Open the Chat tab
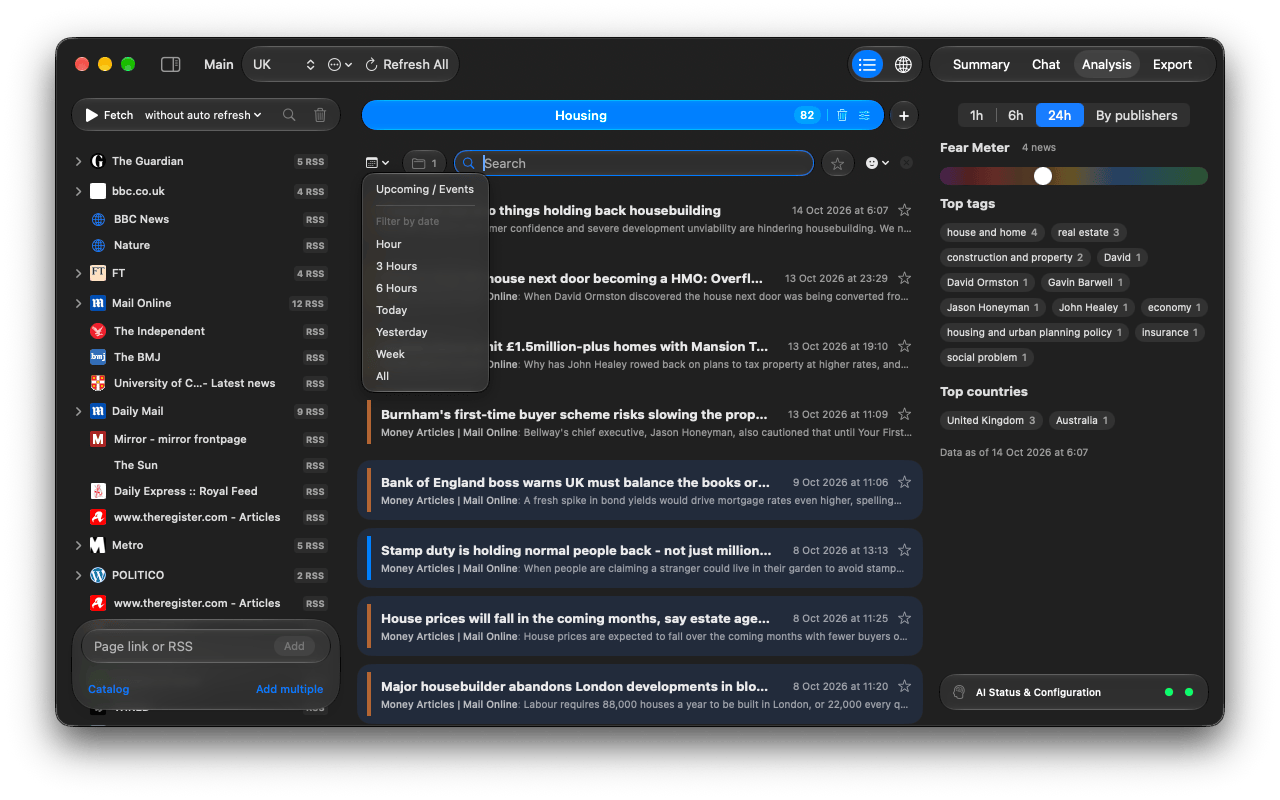Viewport: 1280px width, 800px height. click(1046, 64)
